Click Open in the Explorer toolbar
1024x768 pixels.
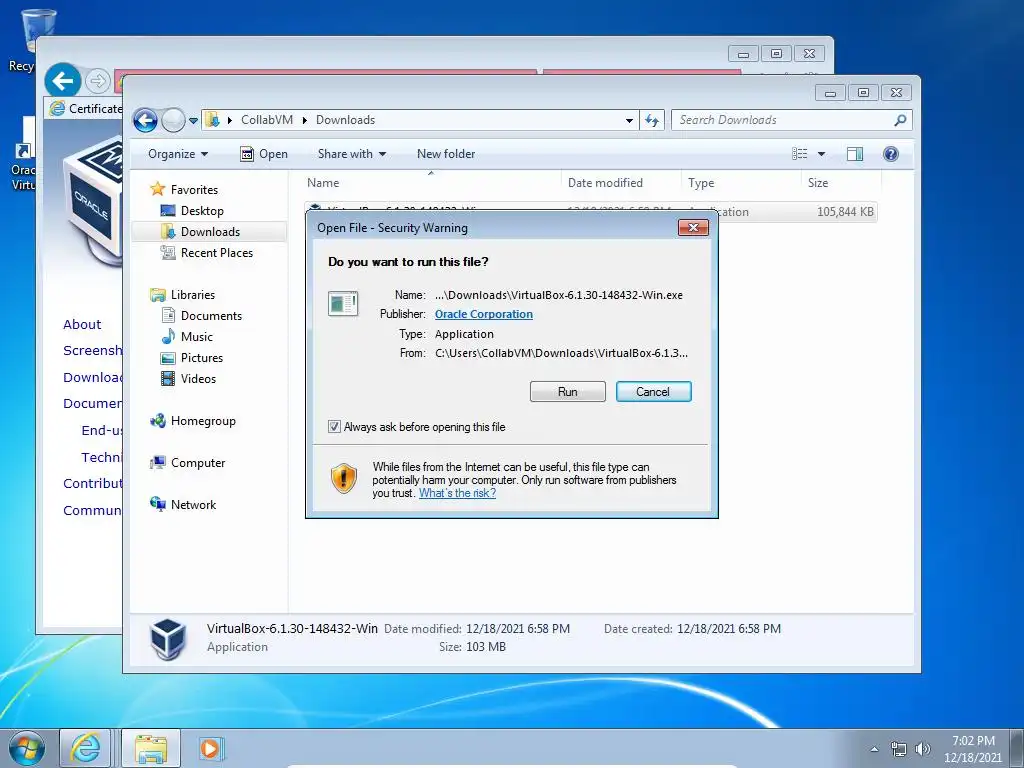264,154
